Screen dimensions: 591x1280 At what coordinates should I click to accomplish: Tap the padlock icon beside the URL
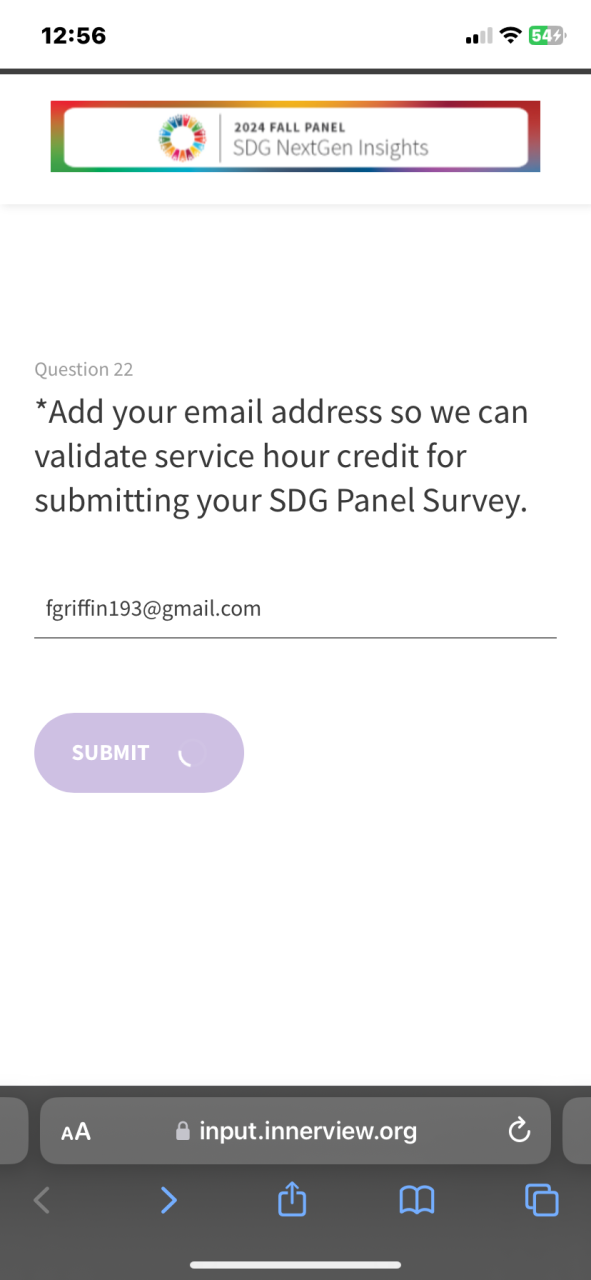pos(182,1131)
